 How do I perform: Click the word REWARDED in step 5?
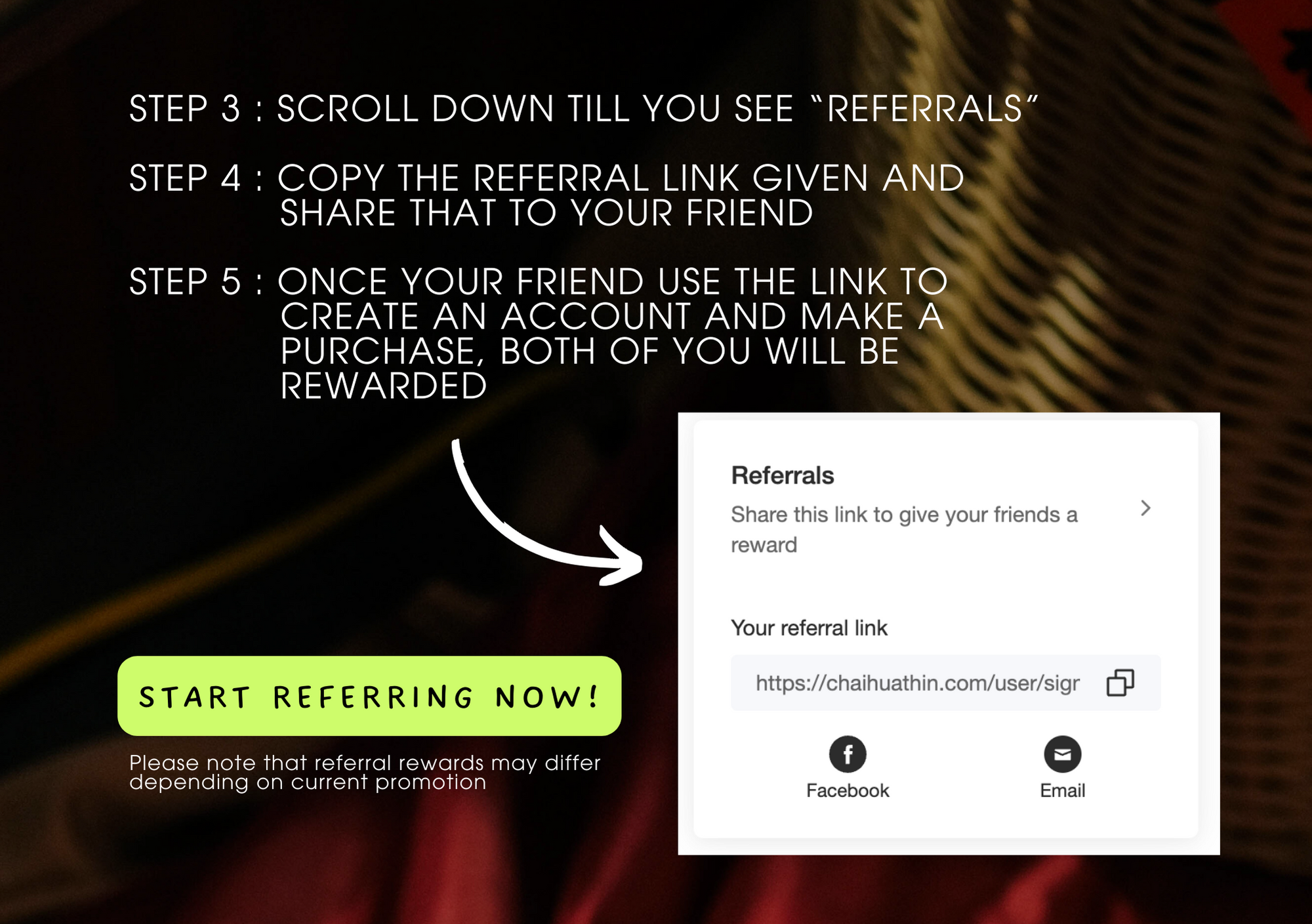coord(384,386)
